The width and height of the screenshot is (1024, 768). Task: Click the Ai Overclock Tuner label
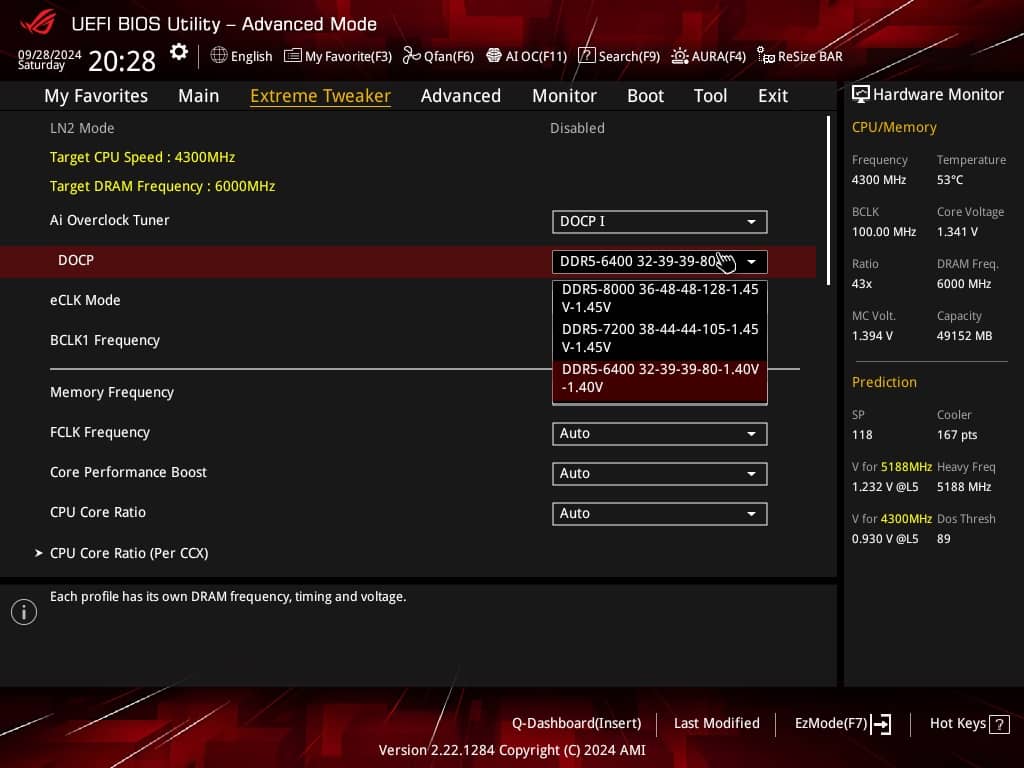(109, 220)
